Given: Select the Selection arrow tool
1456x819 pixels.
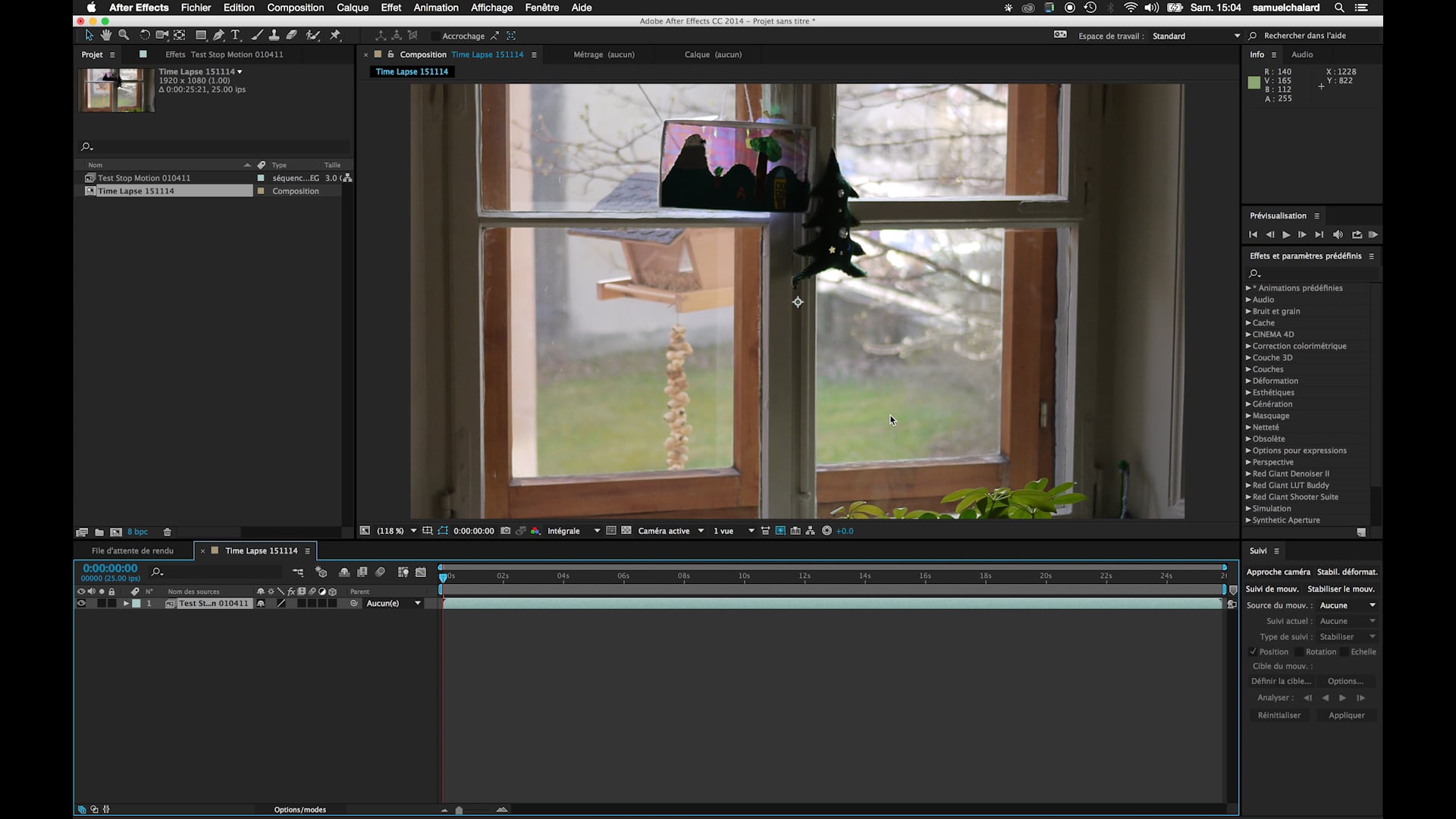Looking at the screenshot, I should [89, 36].
